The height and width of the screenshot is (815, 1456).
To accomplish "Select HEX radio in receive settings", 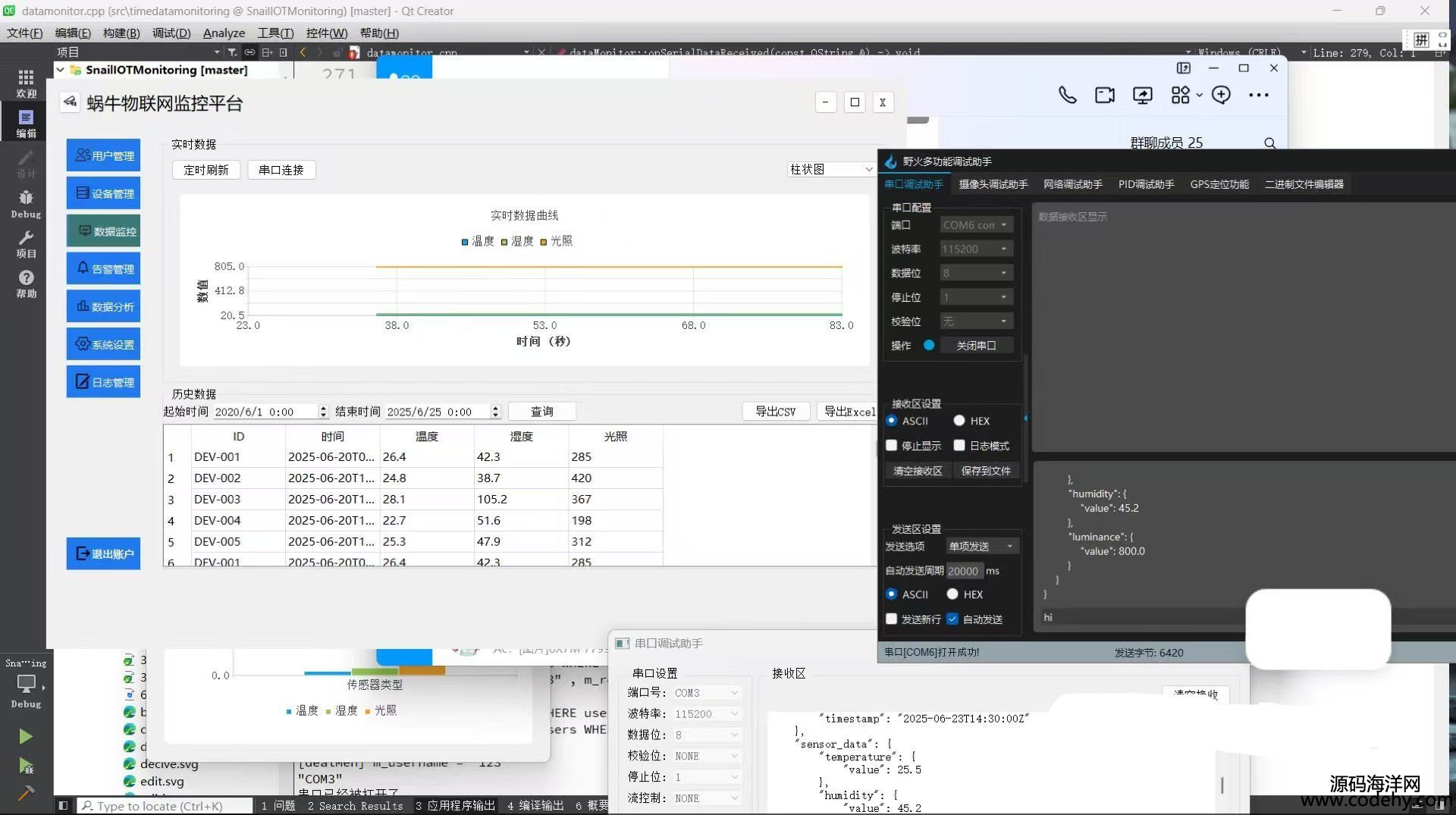I will 959,421.
